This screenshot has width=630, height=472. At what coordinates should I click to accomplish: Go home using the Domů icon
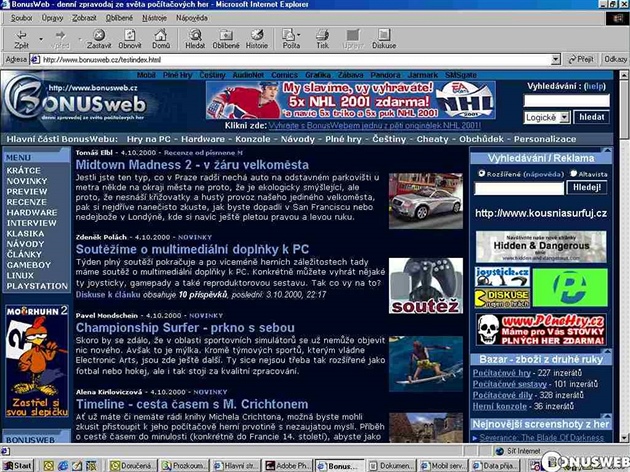point(161,39)
